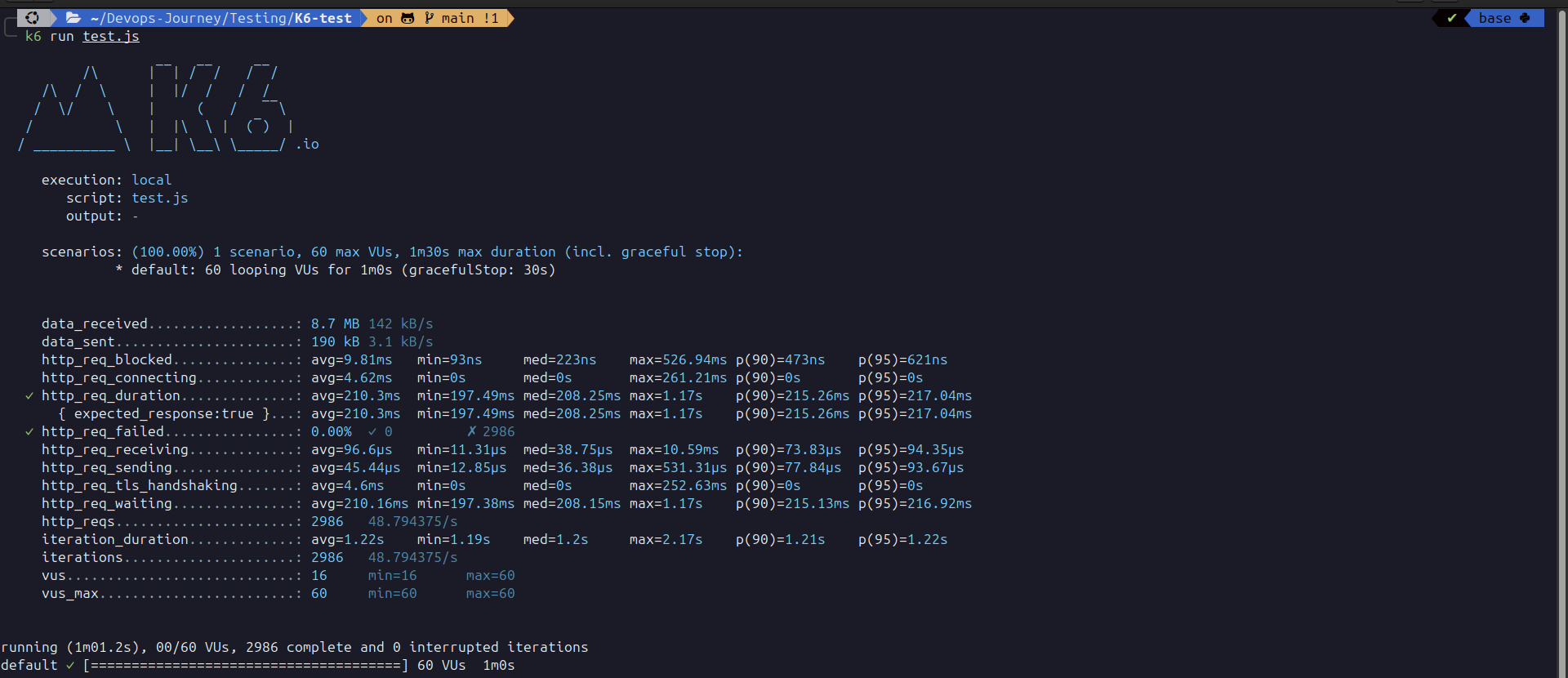Viewport: 1568px width, 678px height.
Task: Click the git branch icon before main
Action: tap(430, 18)
